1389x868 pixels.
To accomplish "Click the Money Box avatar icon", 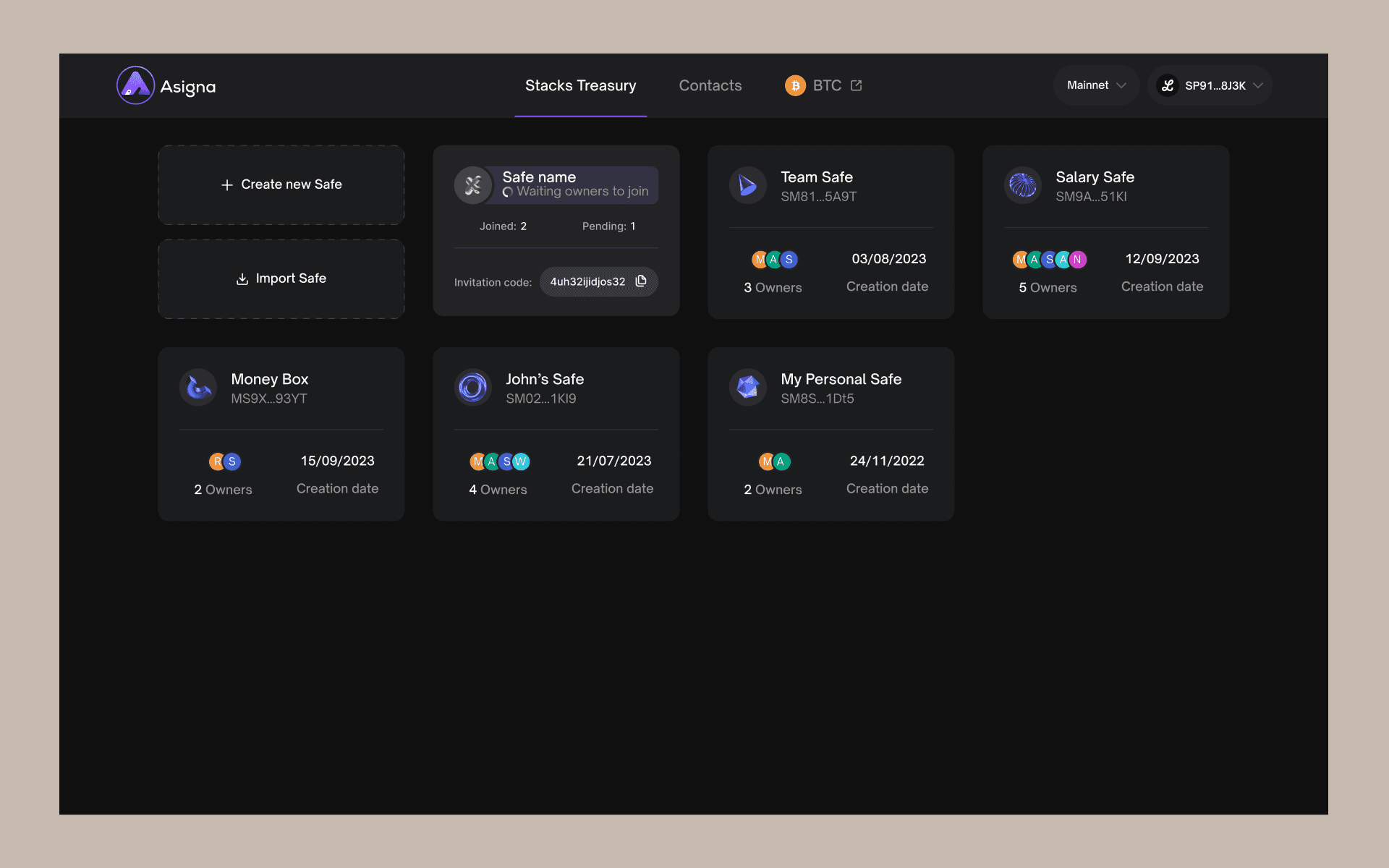I will [198, 388].
